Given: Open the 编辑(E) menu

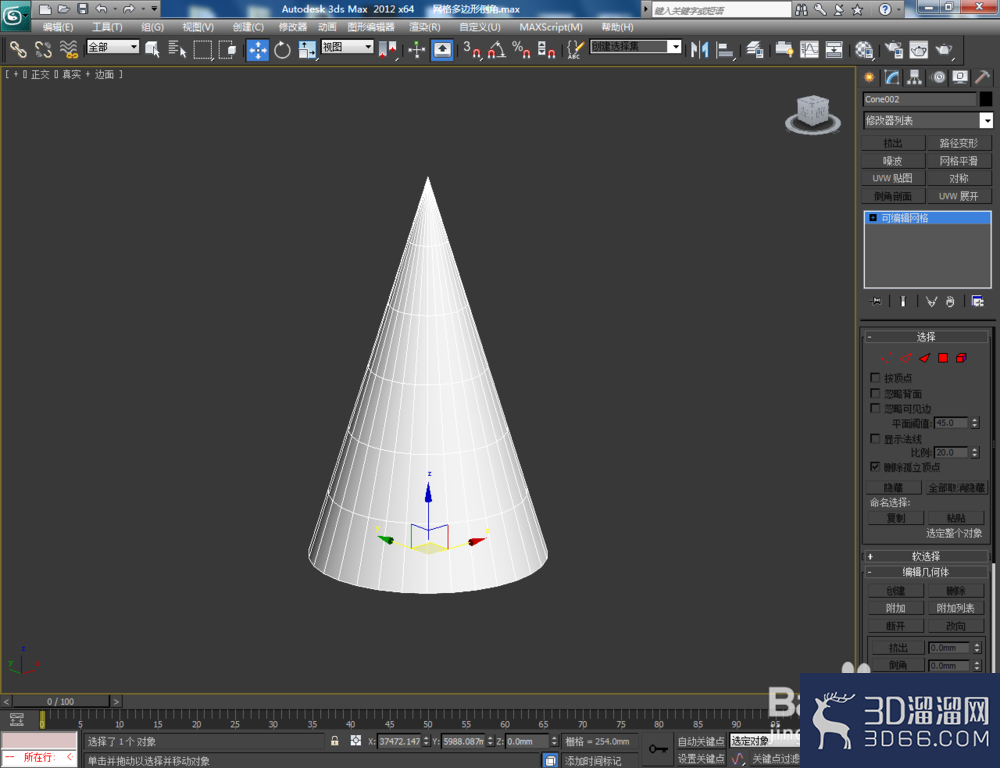Looking at the screenshot, I should (57, 27).
